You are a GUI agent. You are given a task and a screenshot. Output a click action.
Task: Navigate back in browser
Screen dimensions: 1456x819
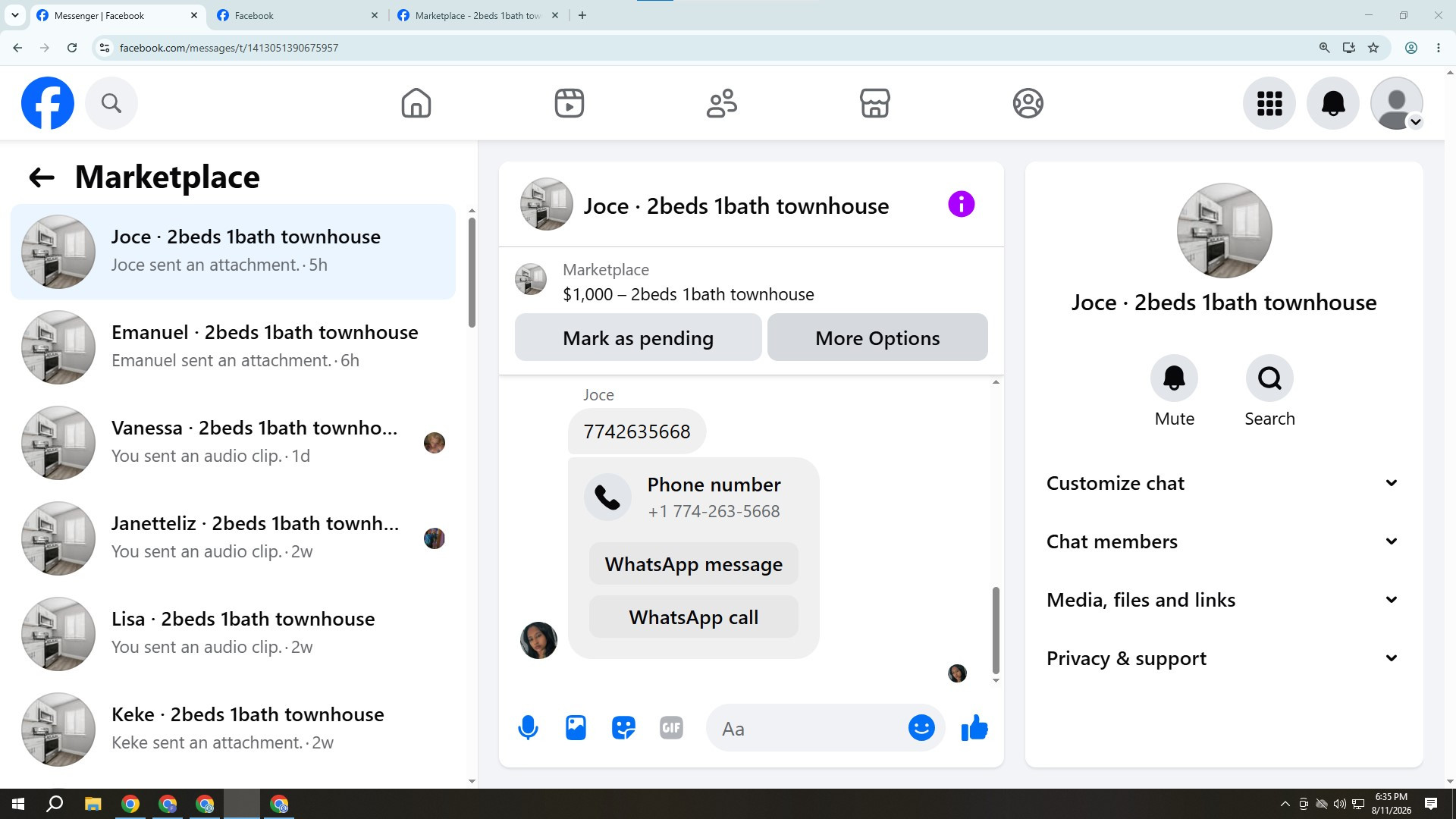[x=17, y=48]
